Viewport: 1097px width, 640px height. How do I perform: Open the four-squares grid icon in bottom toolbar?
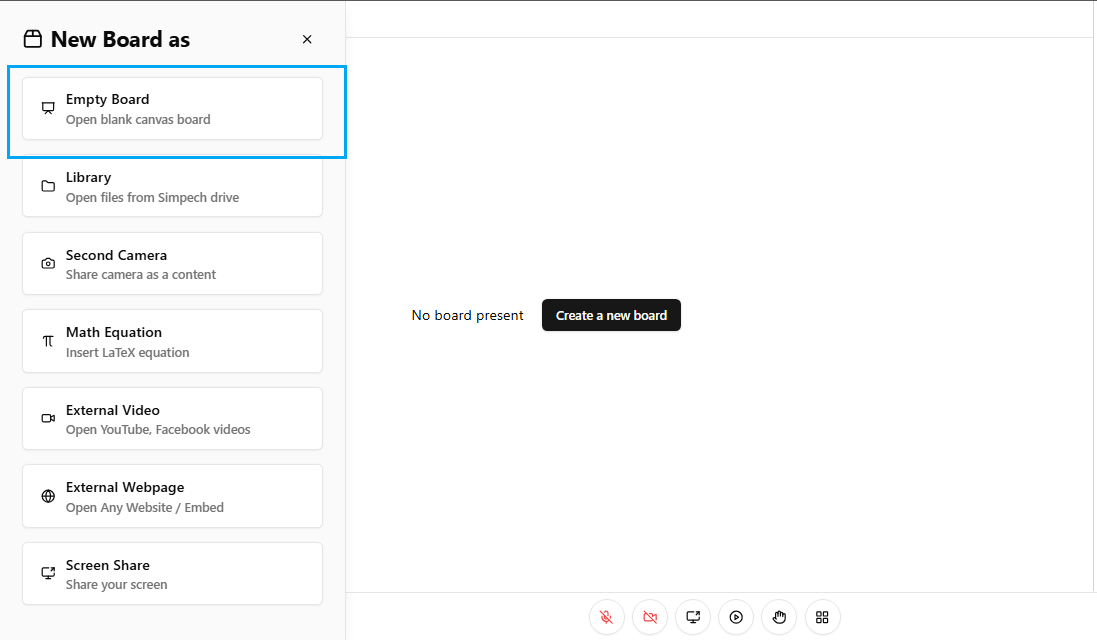(823, 617)
